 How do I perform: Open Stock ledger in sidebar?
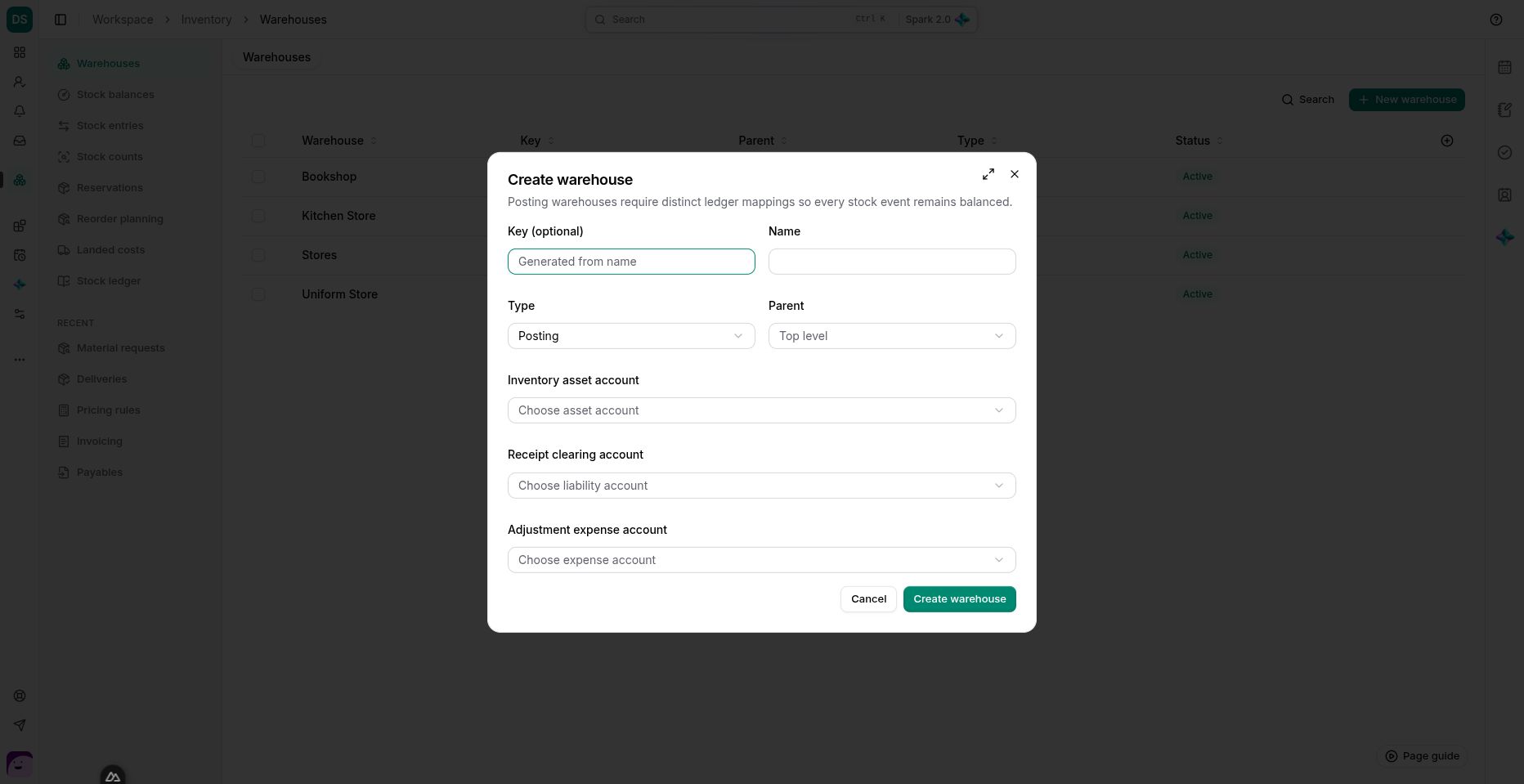click(x=108, y=281)
